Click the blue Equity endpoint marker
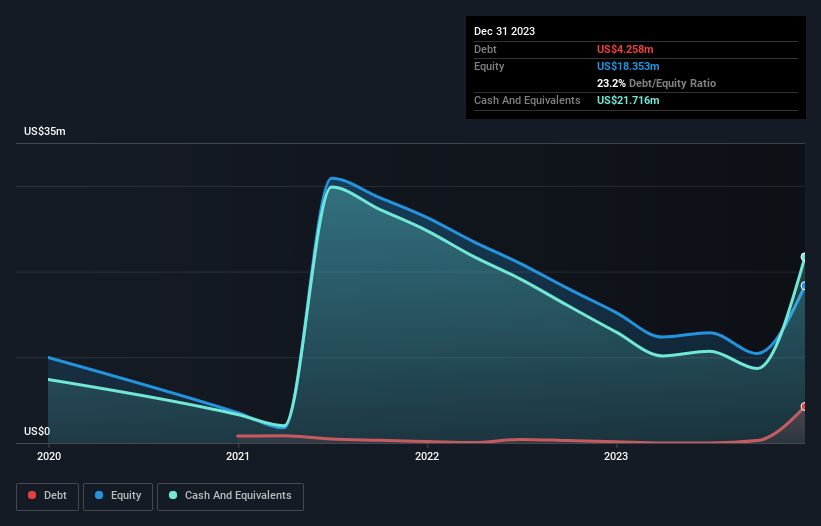Image resolution: width=821 pixels, height=526 pixels. 805,286
